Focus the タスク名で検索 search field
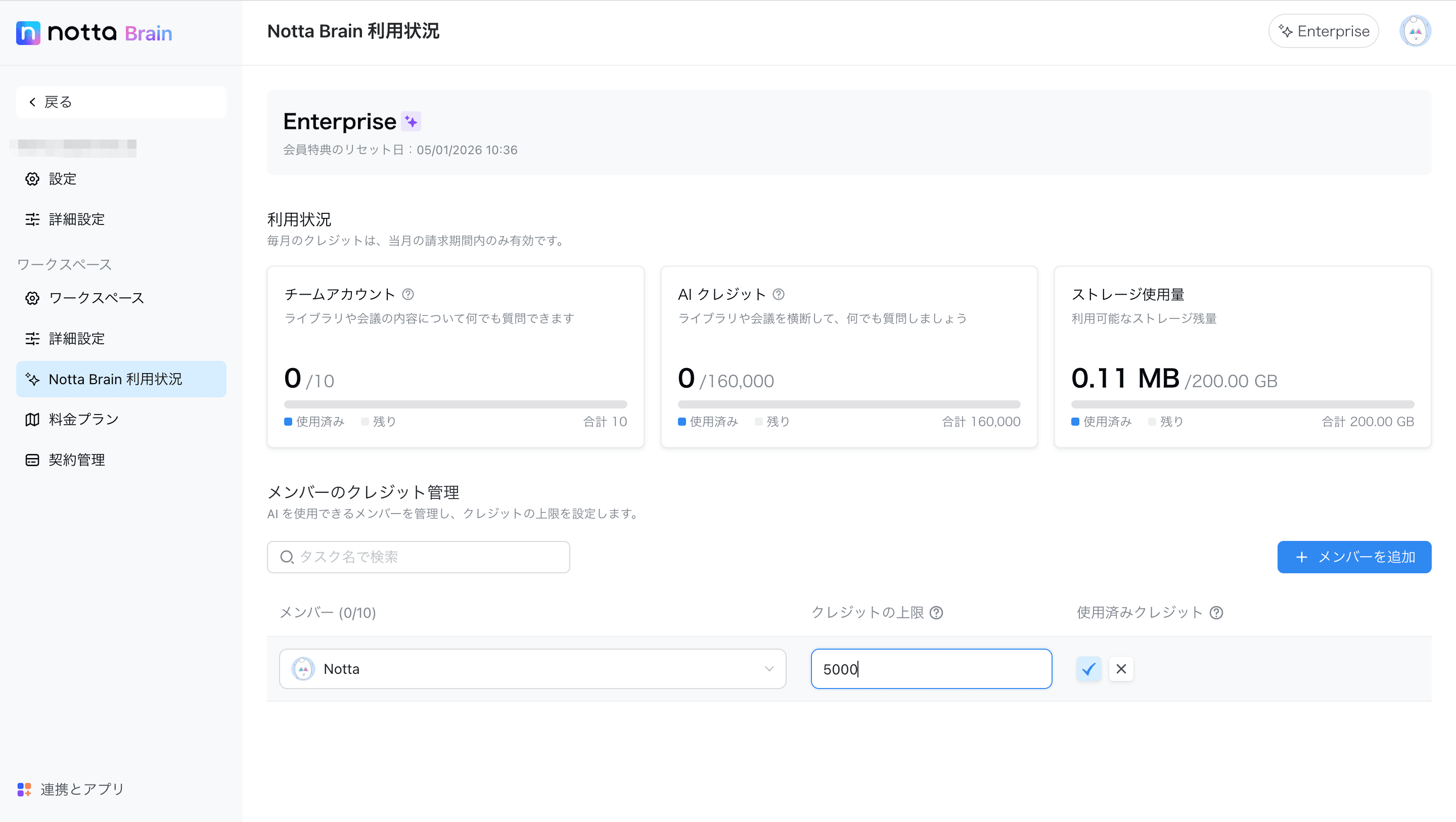1456x822 pixels. (x=418, y=557)
